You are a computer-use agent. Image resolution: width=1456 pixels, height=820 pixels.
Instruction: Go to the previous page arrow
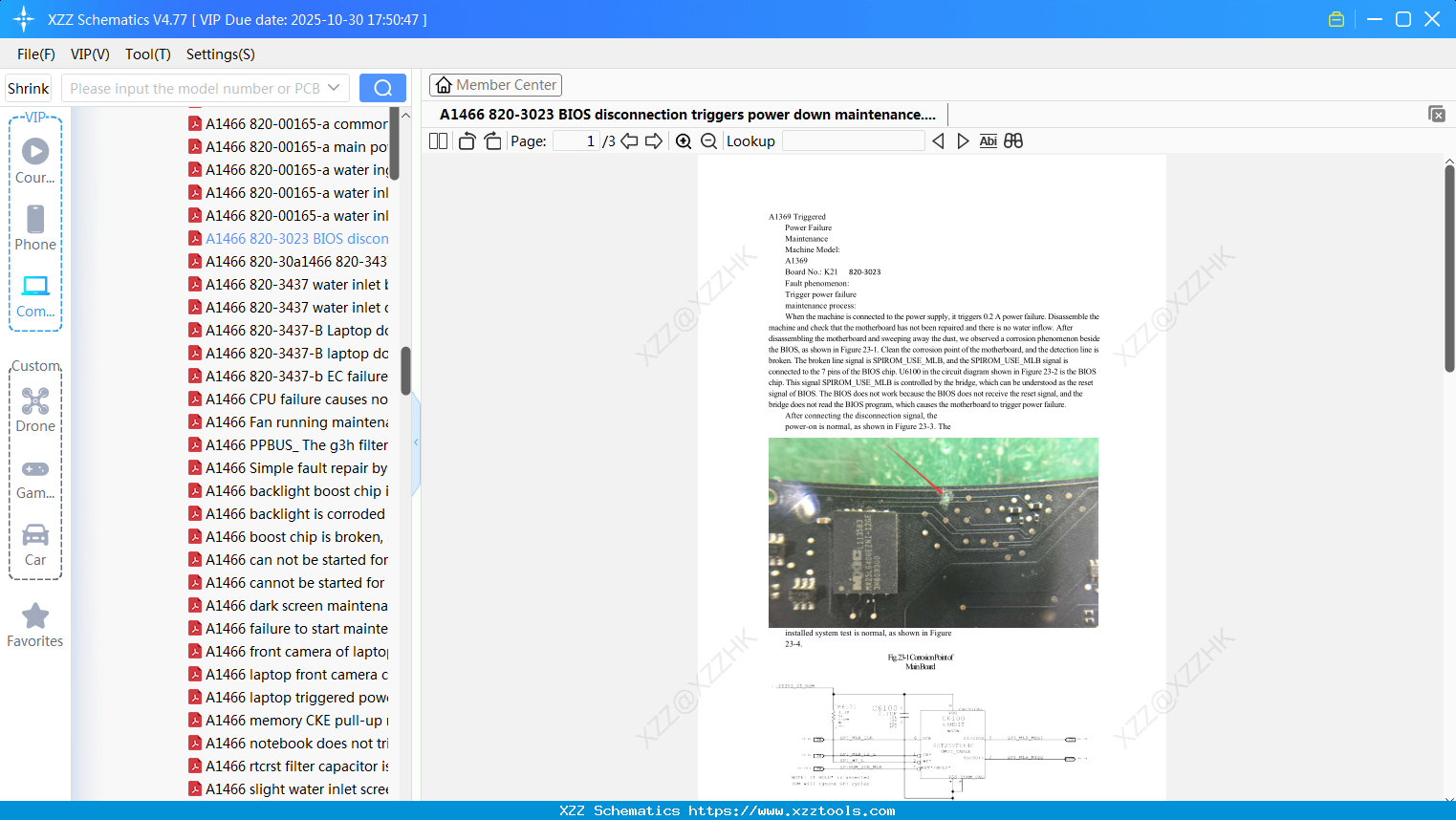tap(629, 140)
